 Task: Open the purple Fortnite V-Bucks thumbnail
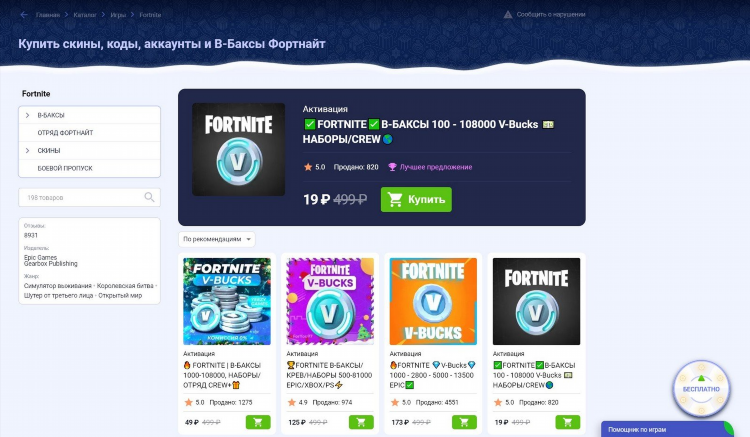point(330,301)
